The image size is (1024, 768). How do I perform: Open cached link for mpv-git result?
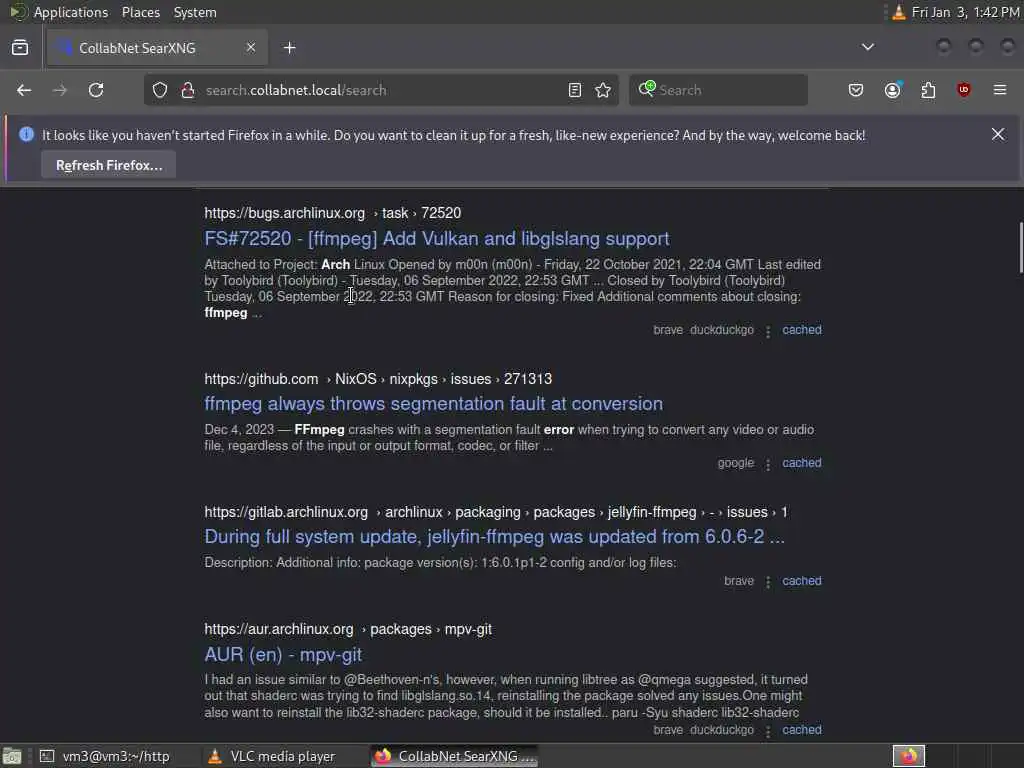(802, 730)
